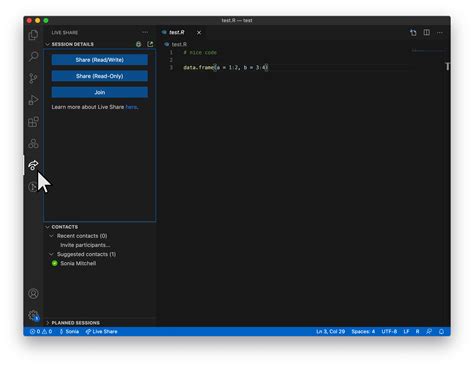Open editor more actions ellipsis
The width and height of the screenshot is (474, 367).
440,32
